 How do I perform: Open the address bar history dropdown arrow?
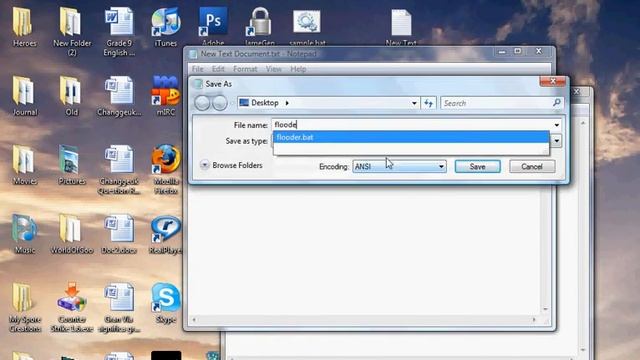(414, 103)
